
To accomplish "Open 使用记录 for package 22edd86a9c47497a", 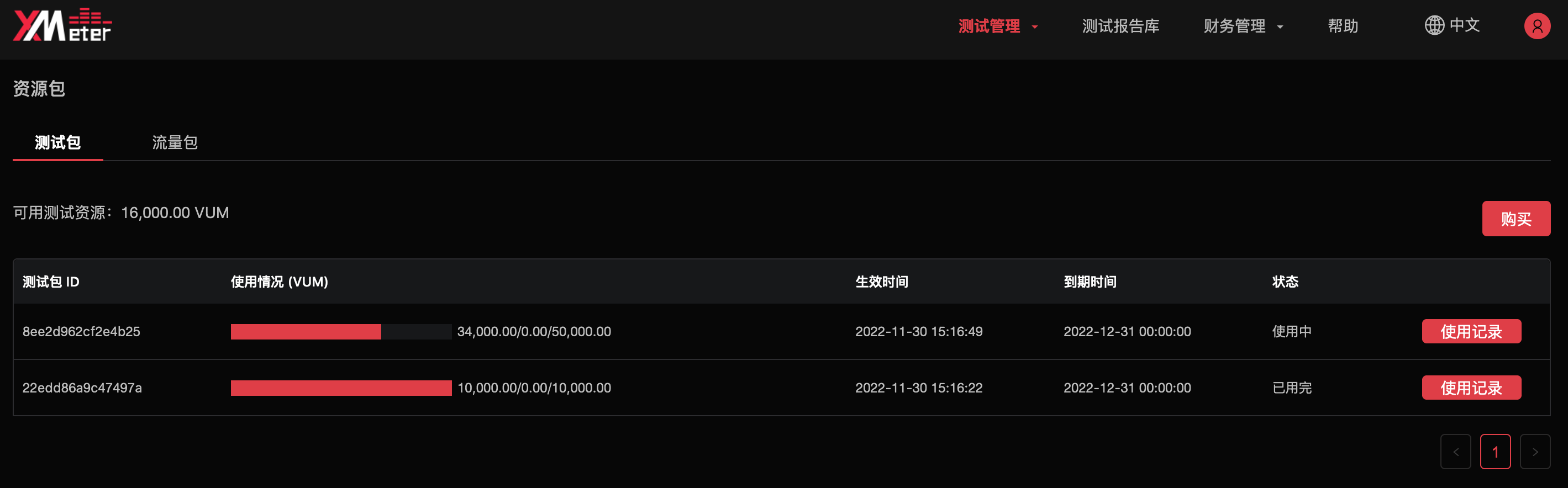I will click(x=1471, y=388).
